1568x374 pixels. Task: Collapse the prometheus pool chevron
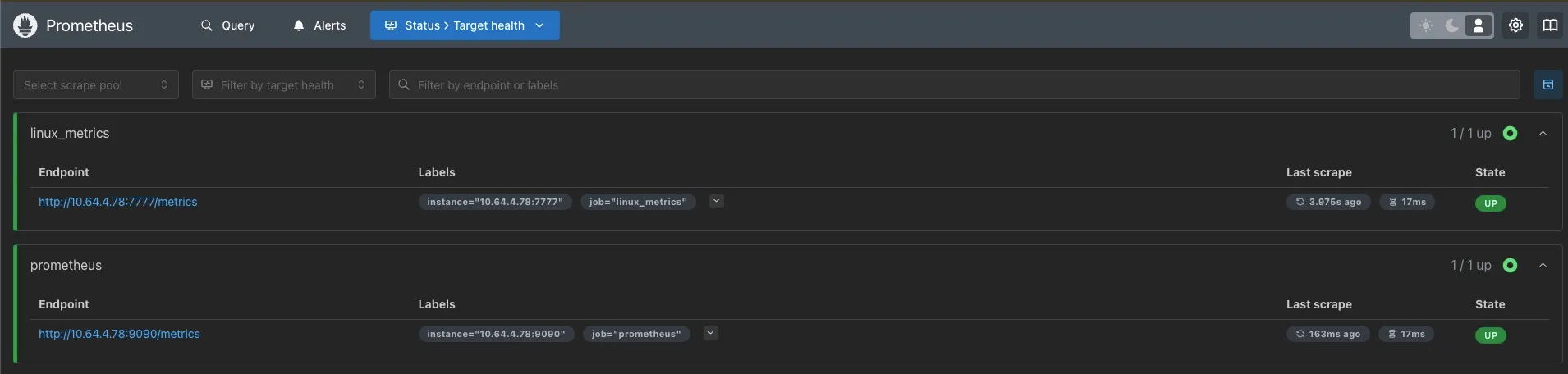coord(1543,265)
